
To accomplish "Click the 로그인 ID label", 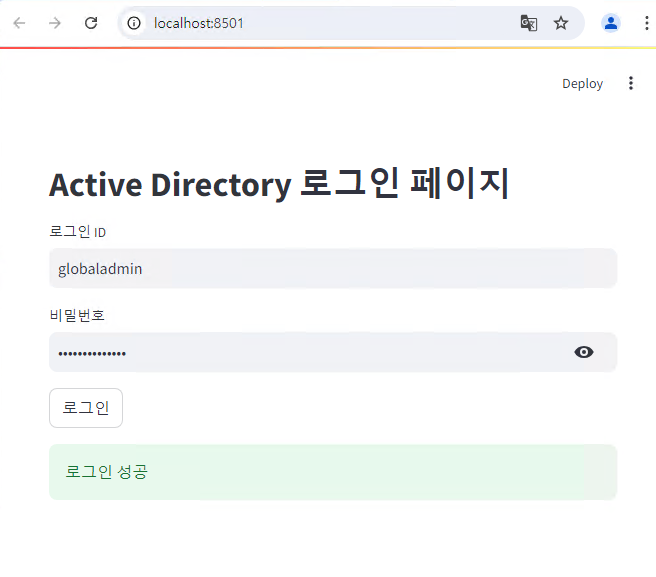I will [x=77, y=231].
